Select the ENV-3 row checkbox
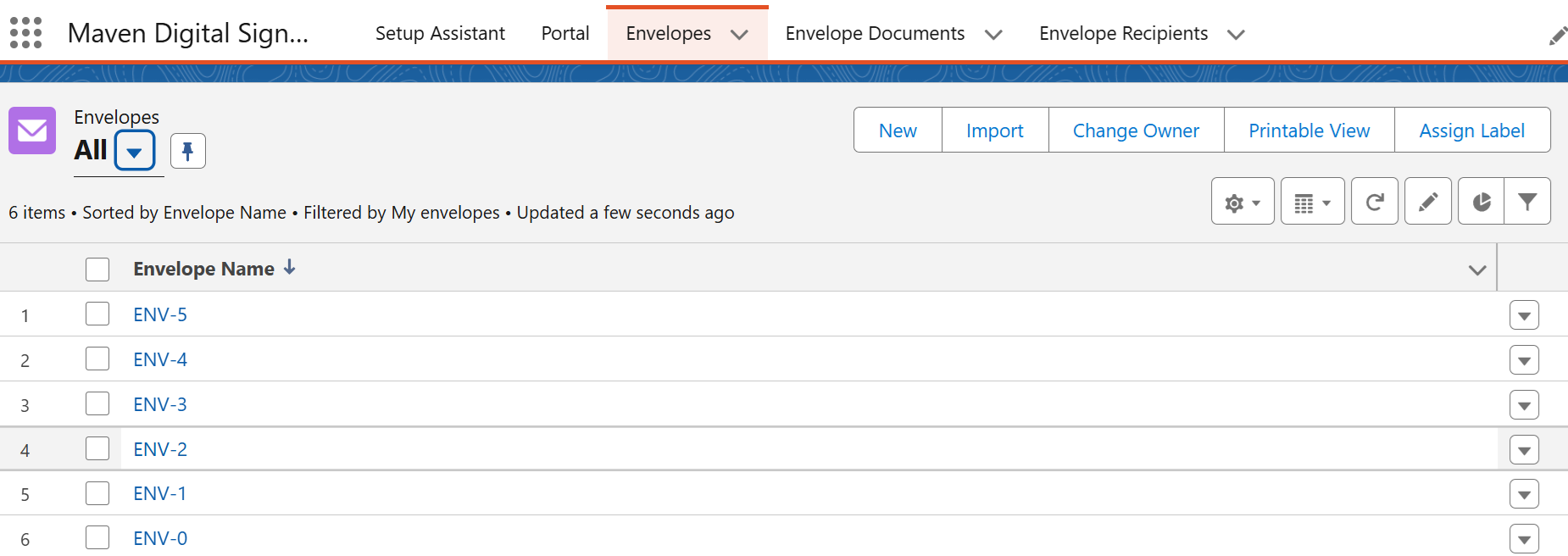 click(97, 403)
